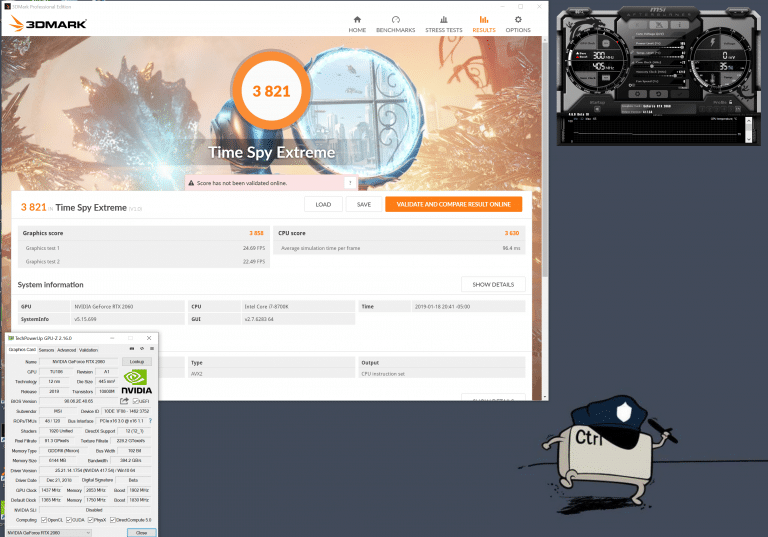Switch to the Graphics Card tab in GPU-Z
Screen dimensions: 768x537
tap(22, 350)
